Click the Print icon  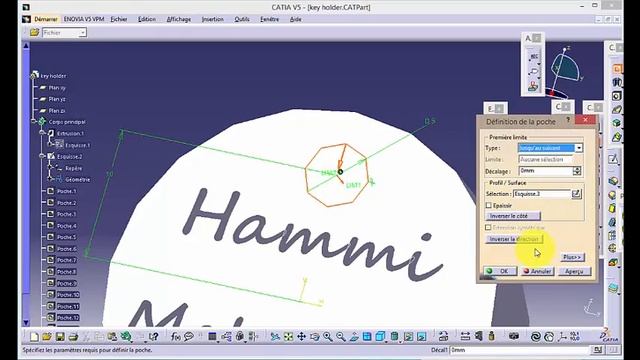tap(73, 337)
